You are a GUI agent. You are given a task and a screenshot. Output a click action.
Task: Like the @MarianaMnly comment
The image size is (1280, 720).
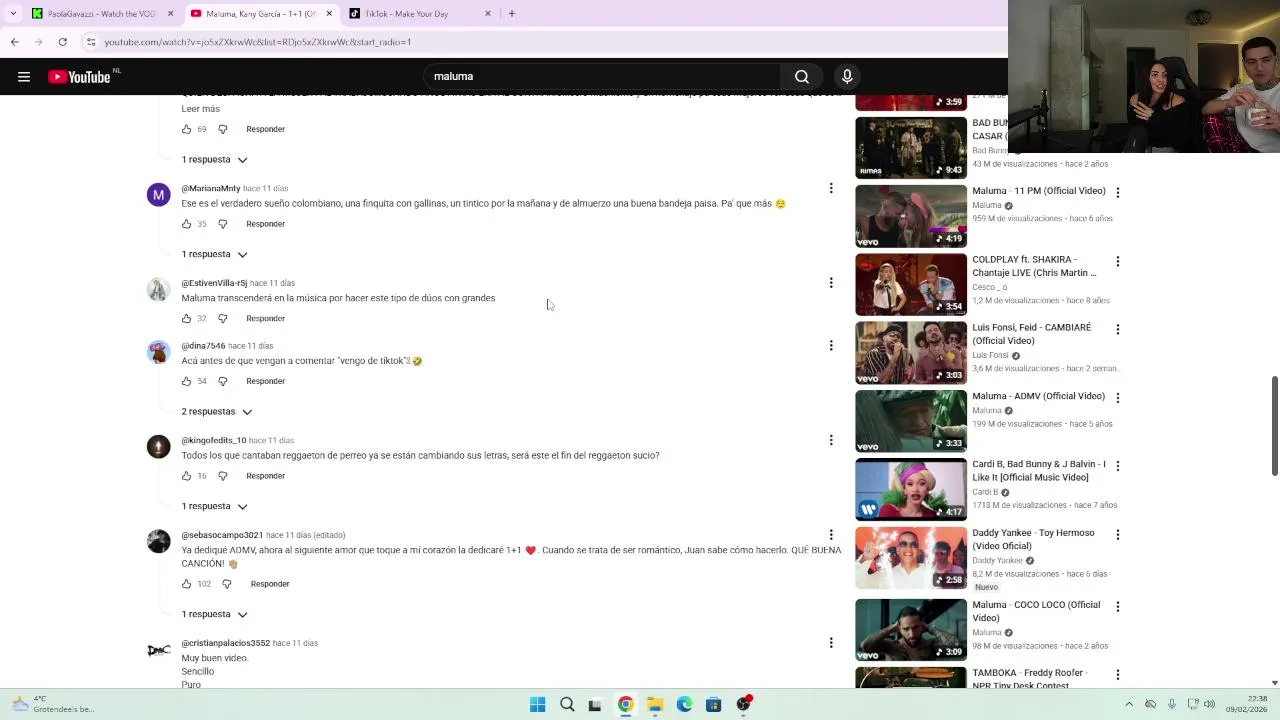click(x=186, y=224)
